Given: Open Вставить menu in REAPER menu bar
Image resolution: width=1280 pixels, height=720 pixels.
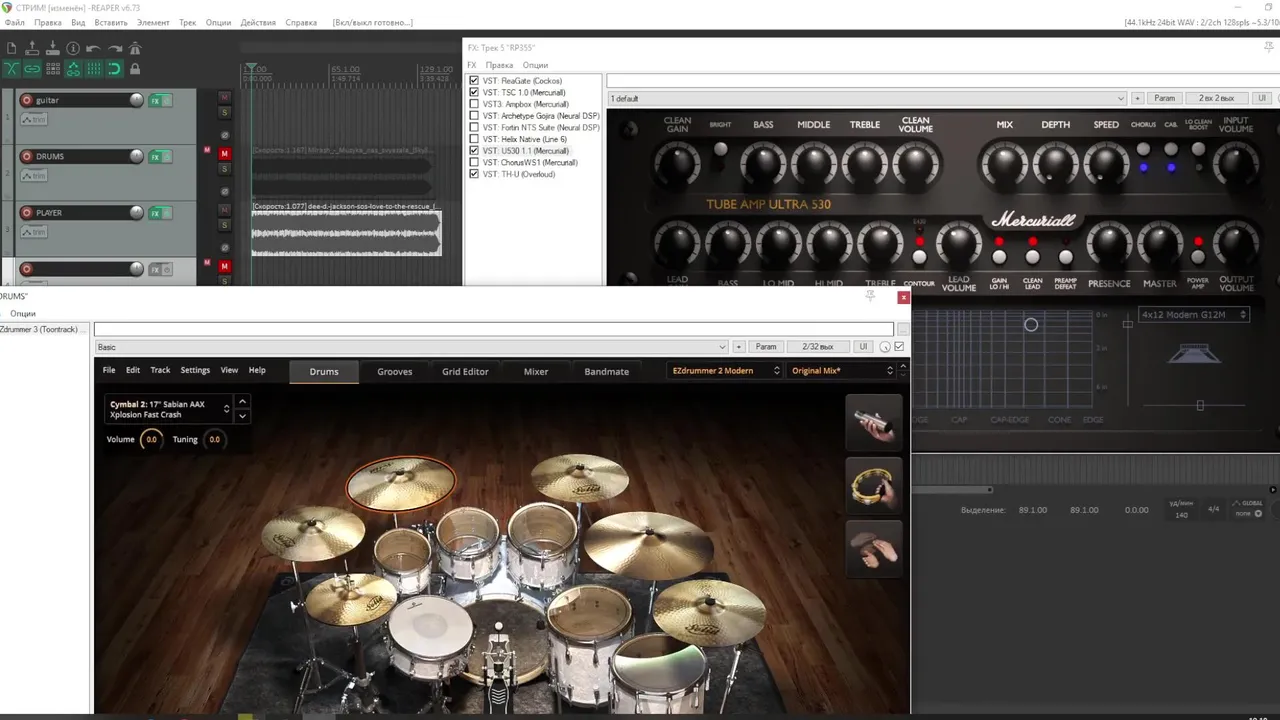Looking at the screenshot, I should click(111, 22).
